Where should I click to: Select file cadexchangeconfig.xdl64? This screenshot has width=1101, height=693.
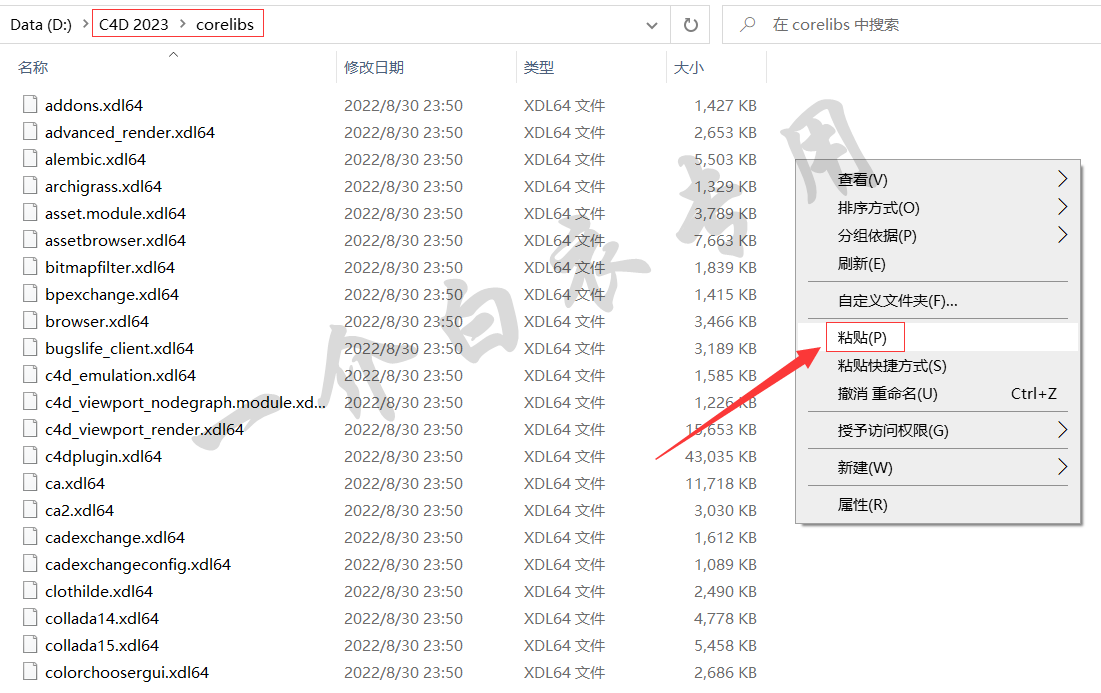point(138,564)
